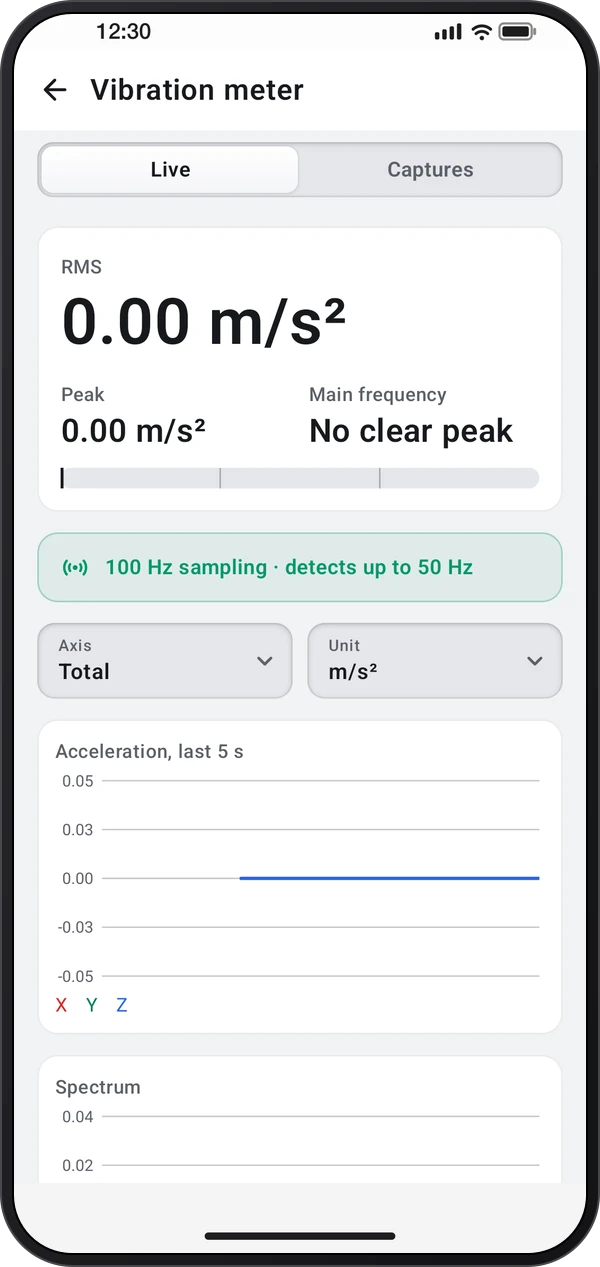Tap the 0.05 axis label on acceleration chart
Screen dimensions: 600x1267
click(x=77, y=781)
